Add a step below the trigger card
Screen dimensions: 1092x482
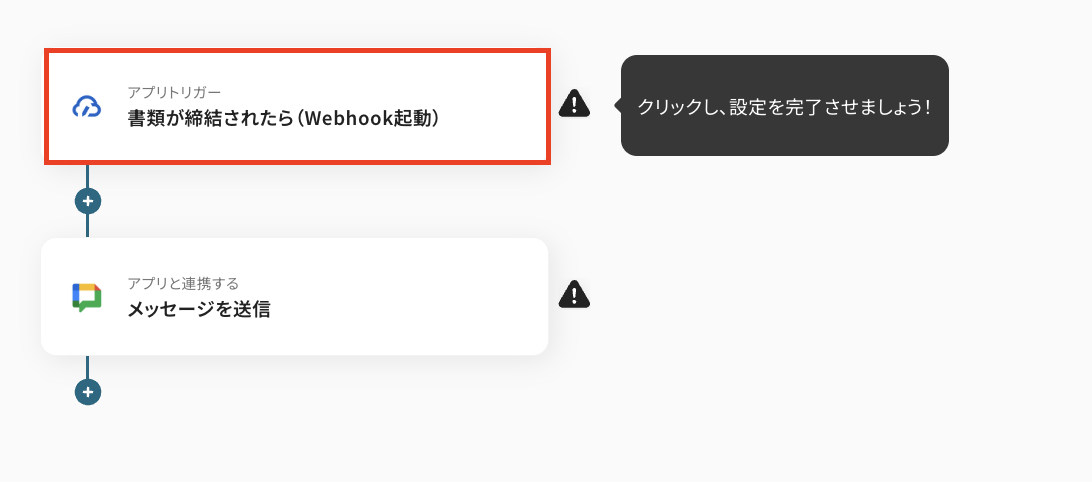[x=88, y=201]
